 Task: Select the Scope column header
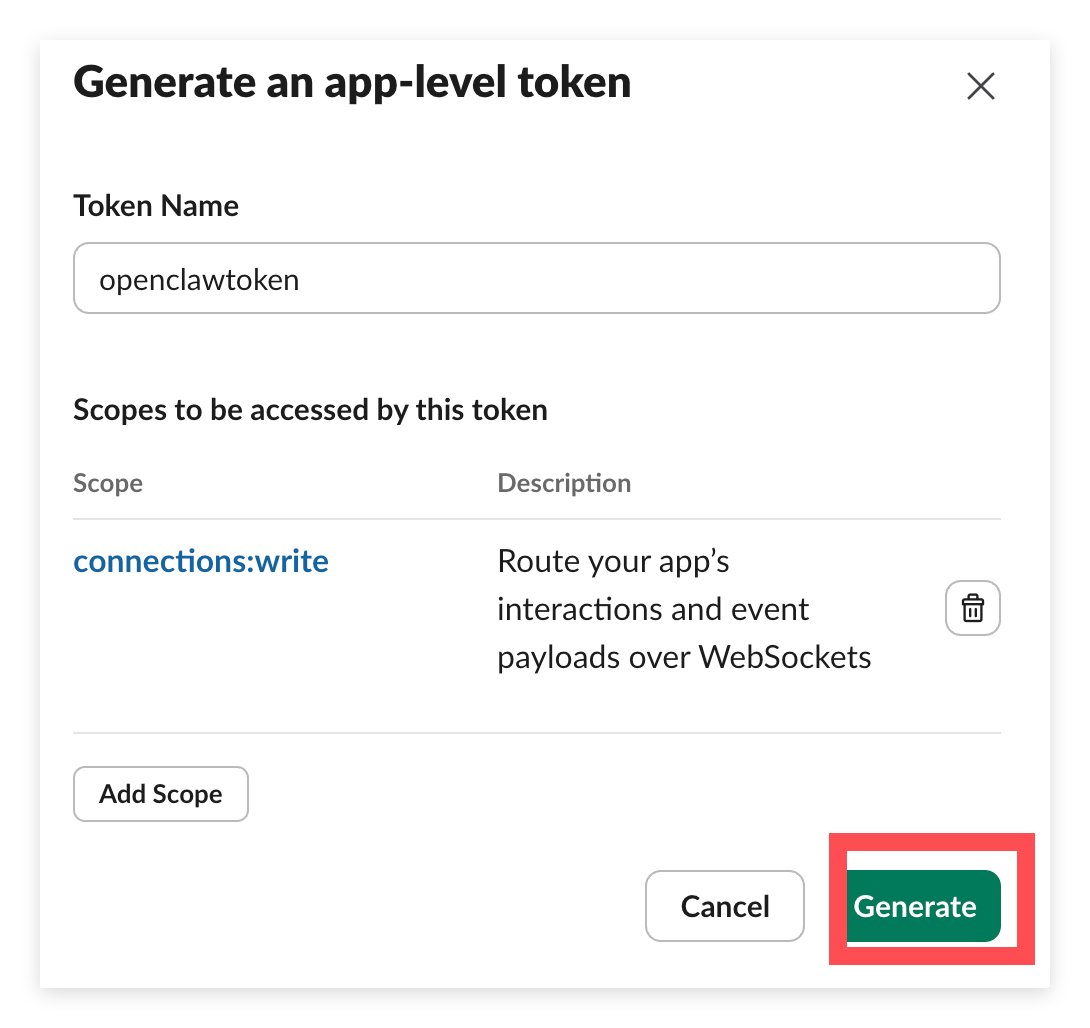pos(108,484)
